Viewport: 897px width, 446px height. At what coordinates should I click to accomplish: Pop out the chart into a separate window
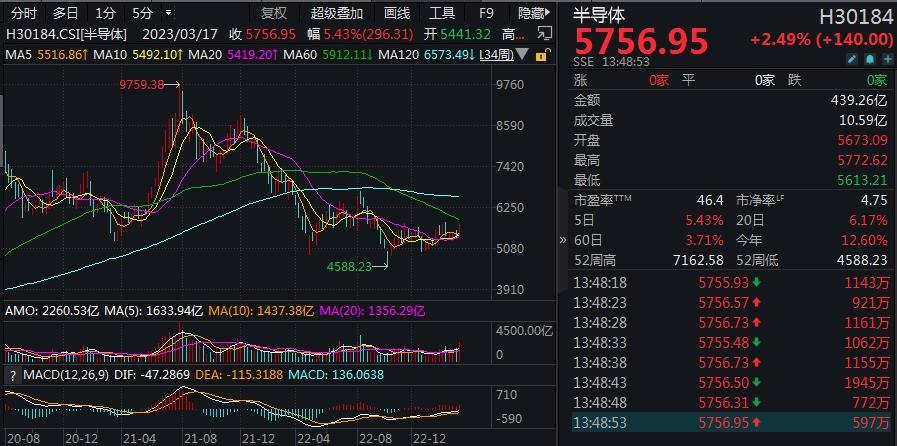(546, 34)
